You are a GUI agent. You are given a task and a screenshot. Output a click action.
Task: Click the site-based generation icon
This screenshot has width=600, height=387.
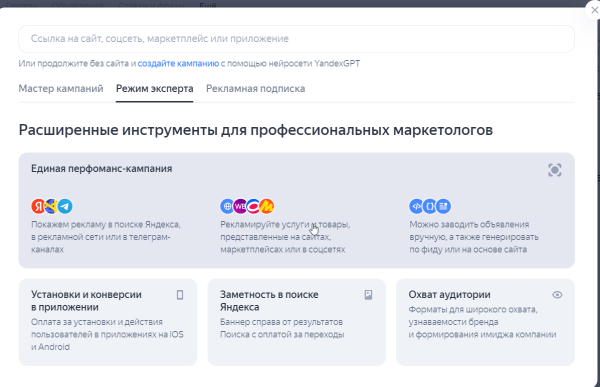[x=443, y=206]
